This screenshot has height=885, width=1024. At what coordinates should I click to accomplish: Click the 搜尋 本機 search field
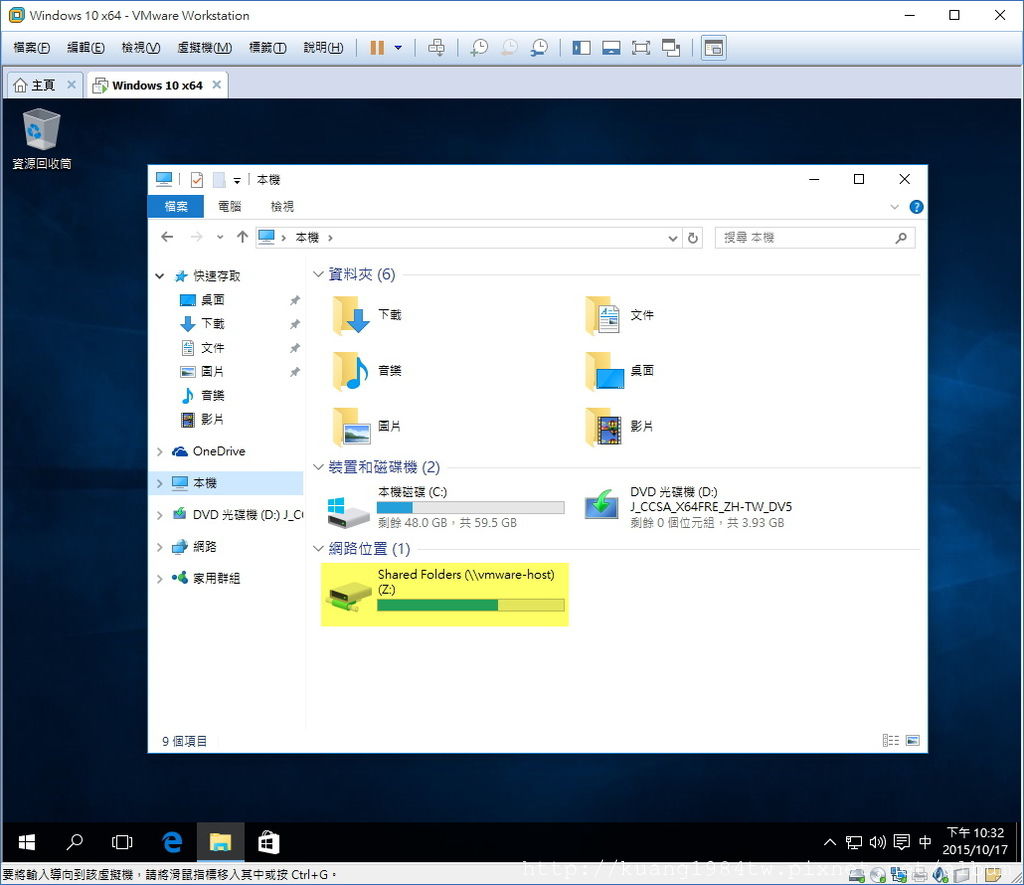(815, 238)
